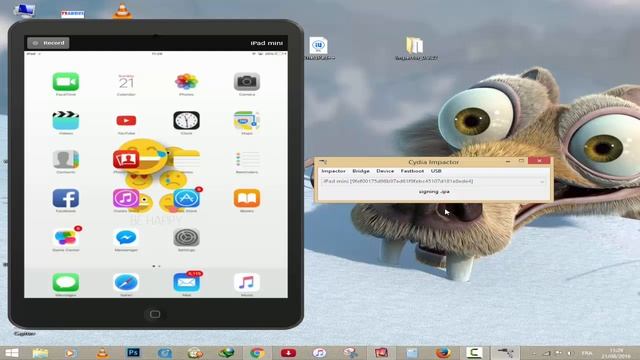
Task: Click the iPad home screen page dots
Action: click(156, 266)
